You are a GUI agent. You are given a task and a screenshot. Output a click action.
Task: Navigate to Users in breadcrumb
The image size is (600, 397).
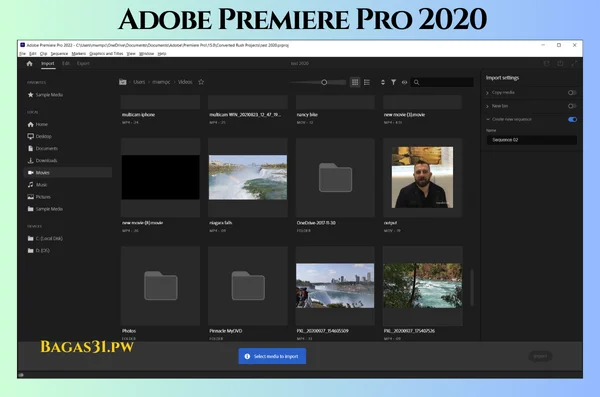point(139,82)
